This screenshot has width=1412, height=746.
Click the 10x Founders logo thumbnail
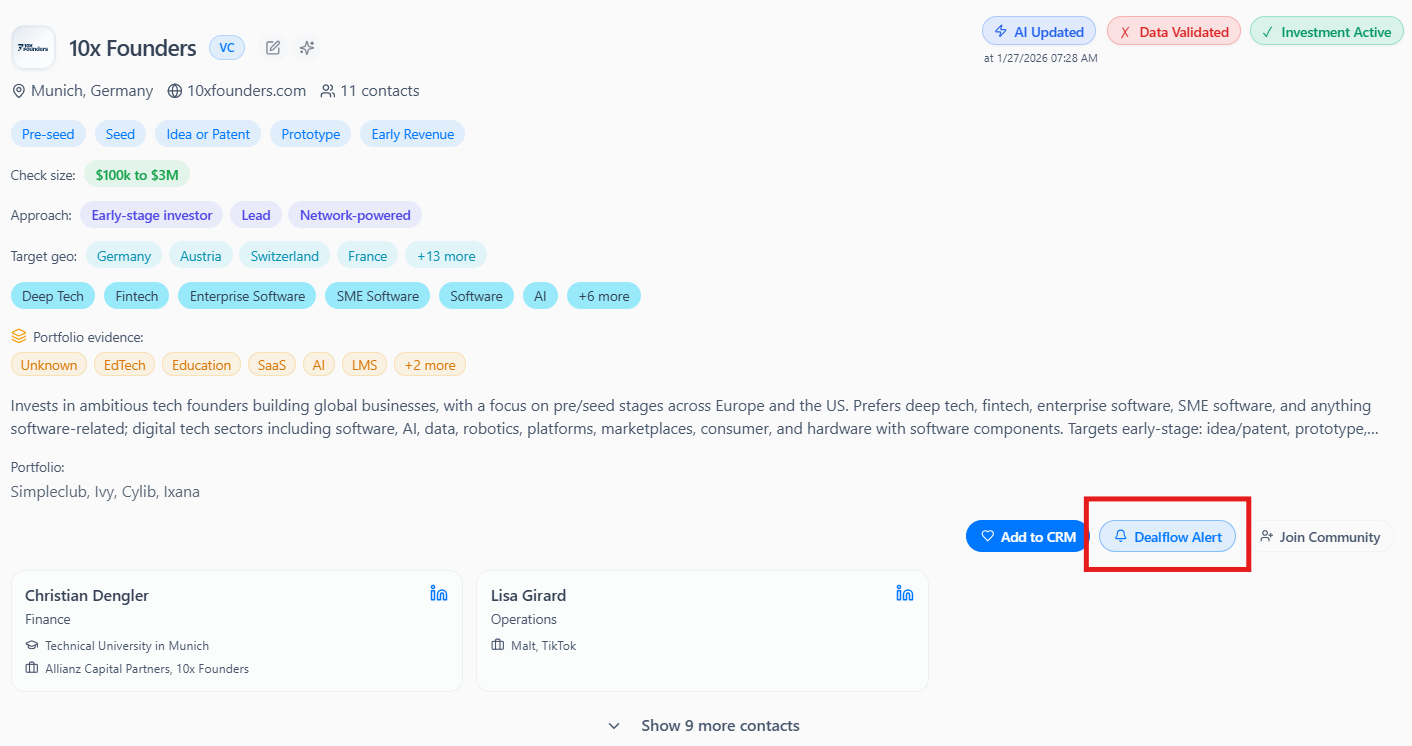33,47
